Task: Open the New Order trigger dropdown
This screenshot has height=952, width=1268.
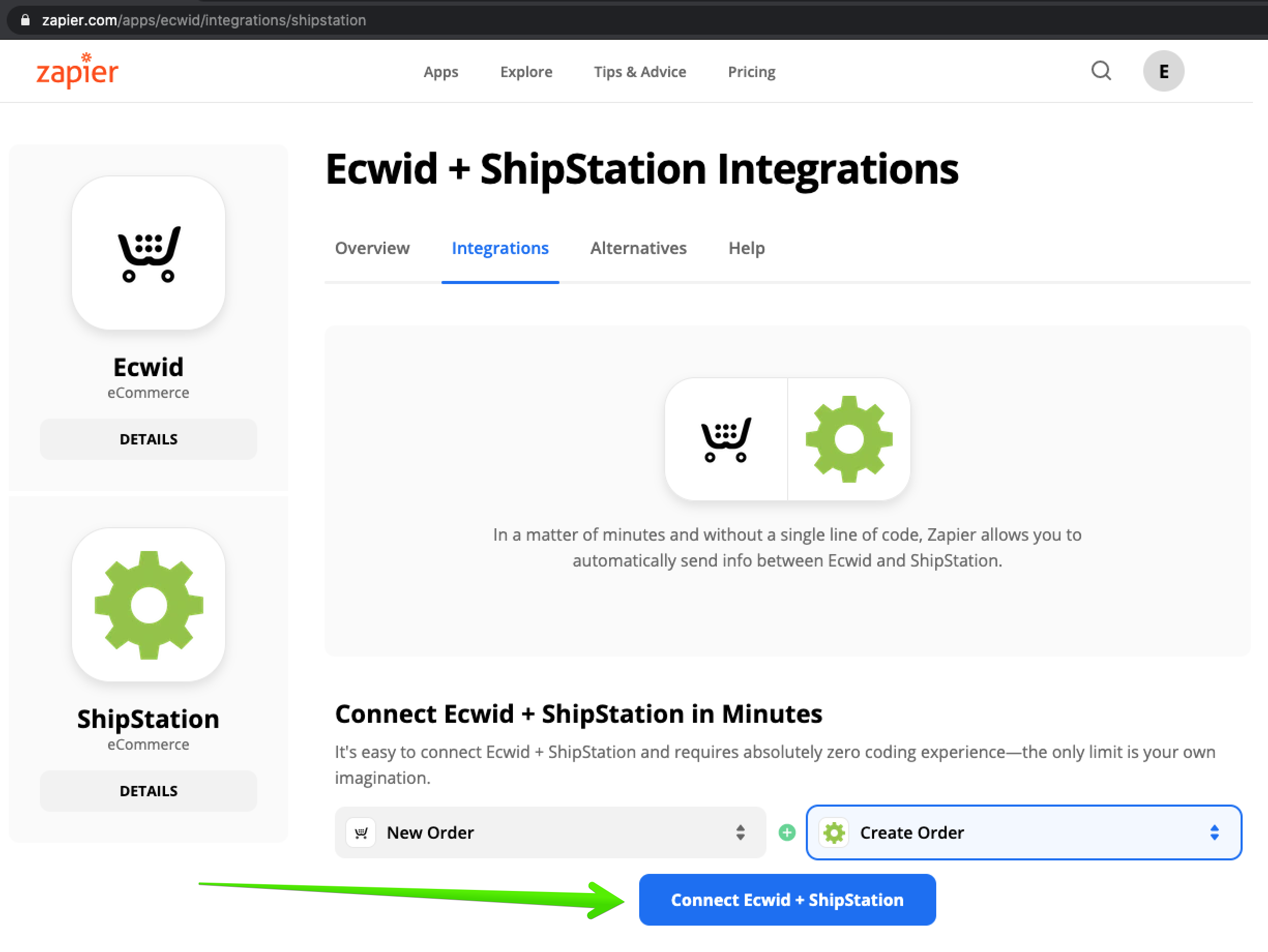Action: (x=550, y=832)
